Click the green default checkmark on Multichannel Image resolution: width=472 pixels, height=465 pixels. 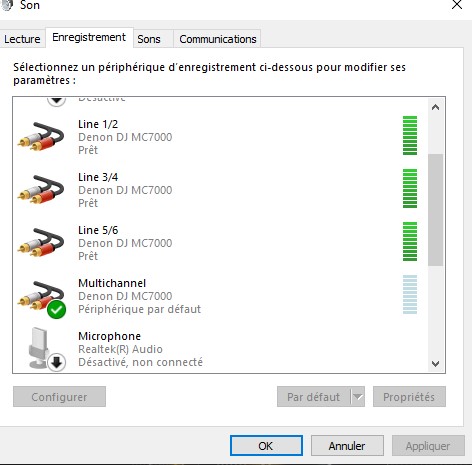point(57,310)
